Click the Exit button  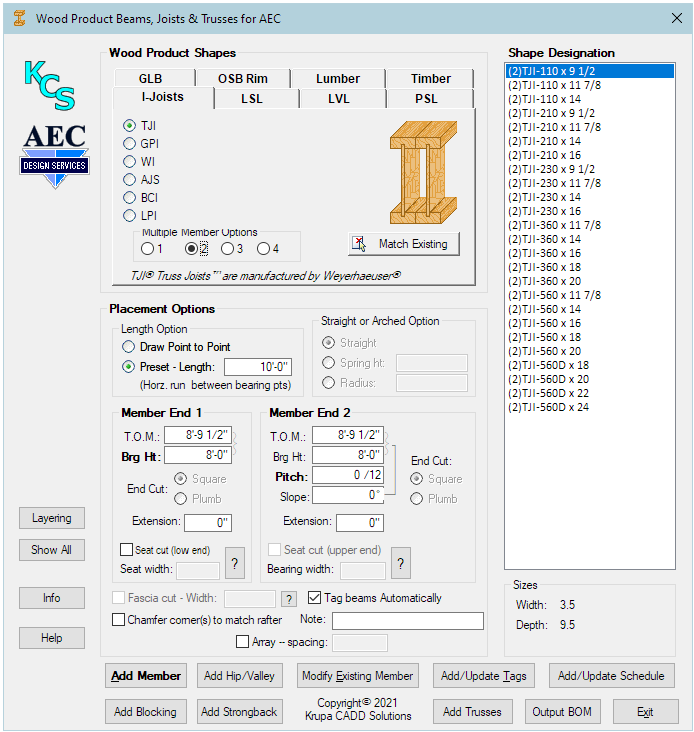tap(645, 711)
